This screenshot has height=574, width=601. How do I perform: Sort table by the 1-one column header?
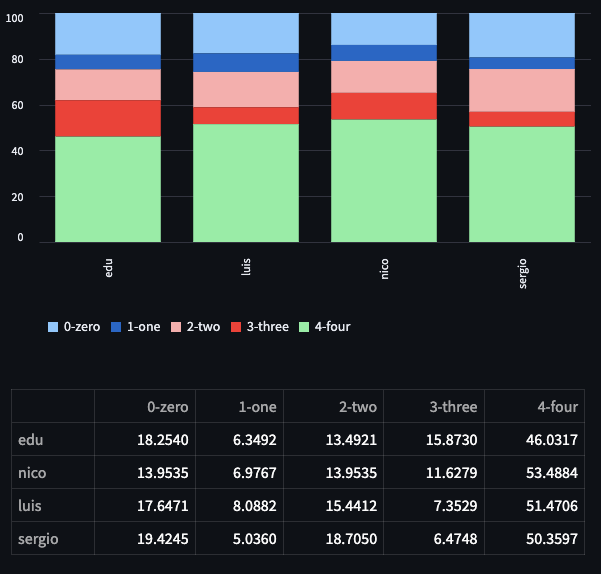point(240,406)
